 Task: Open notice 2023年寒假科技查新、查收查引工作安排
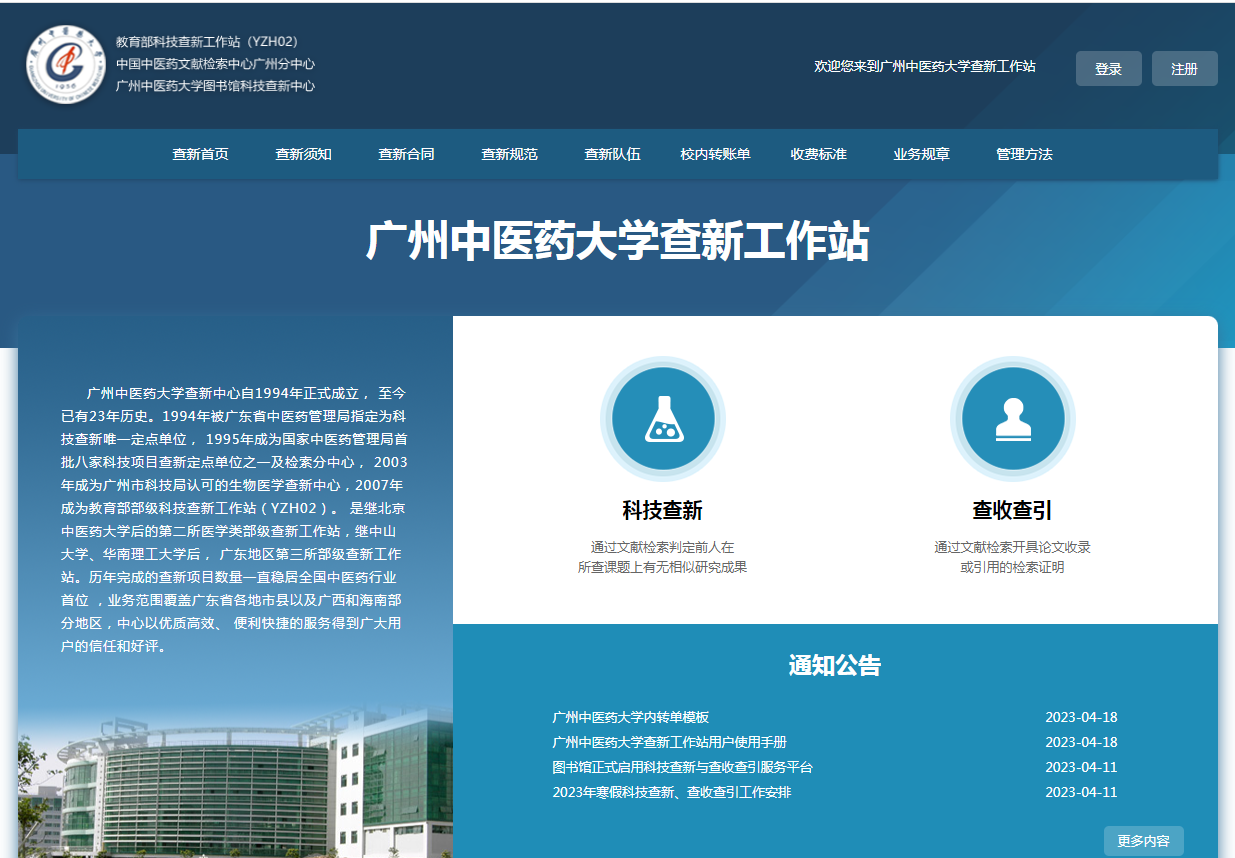pos(672,792)
